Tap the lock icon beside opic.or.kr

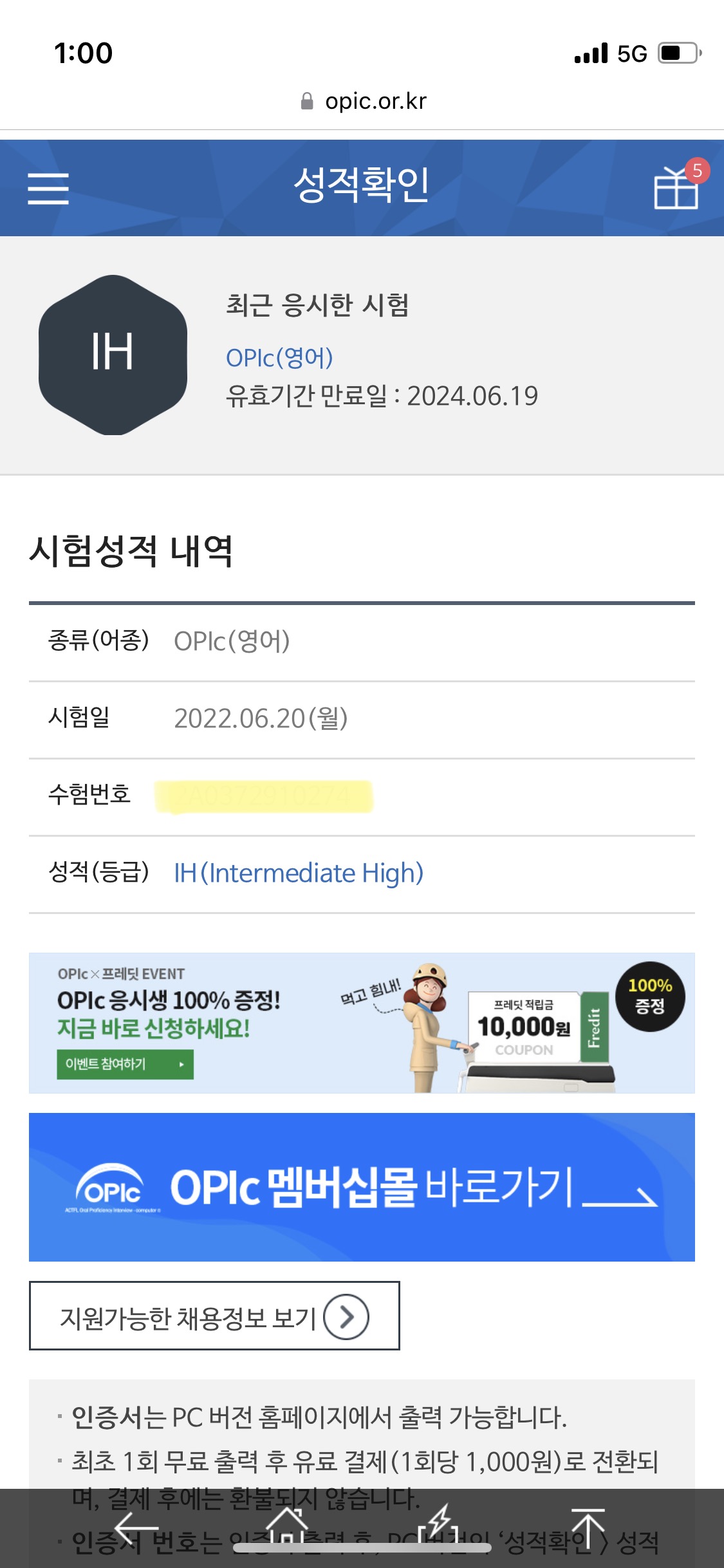(307, 101)
